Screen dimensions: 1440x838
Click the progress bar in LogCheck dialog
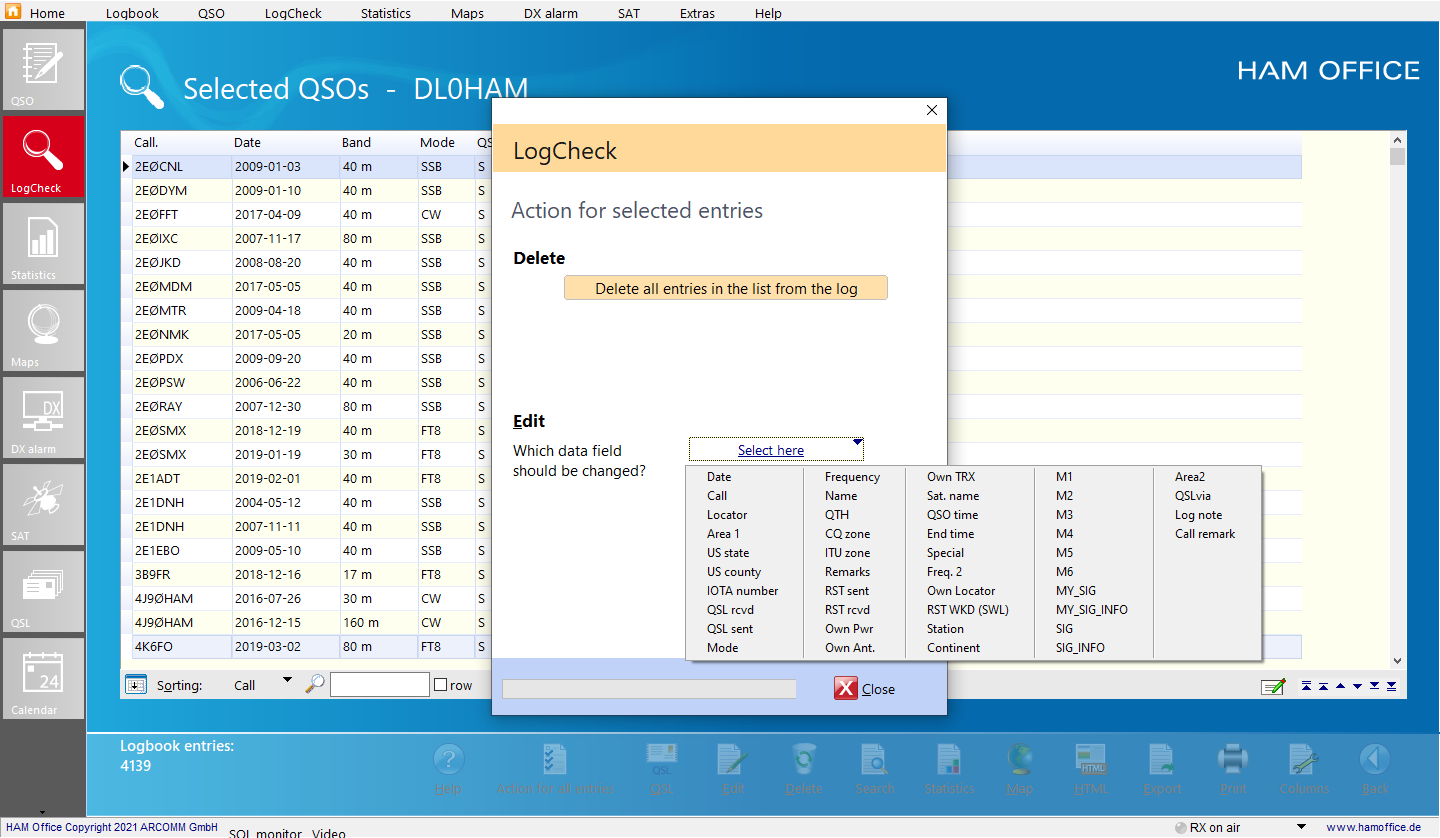[649, 689]
